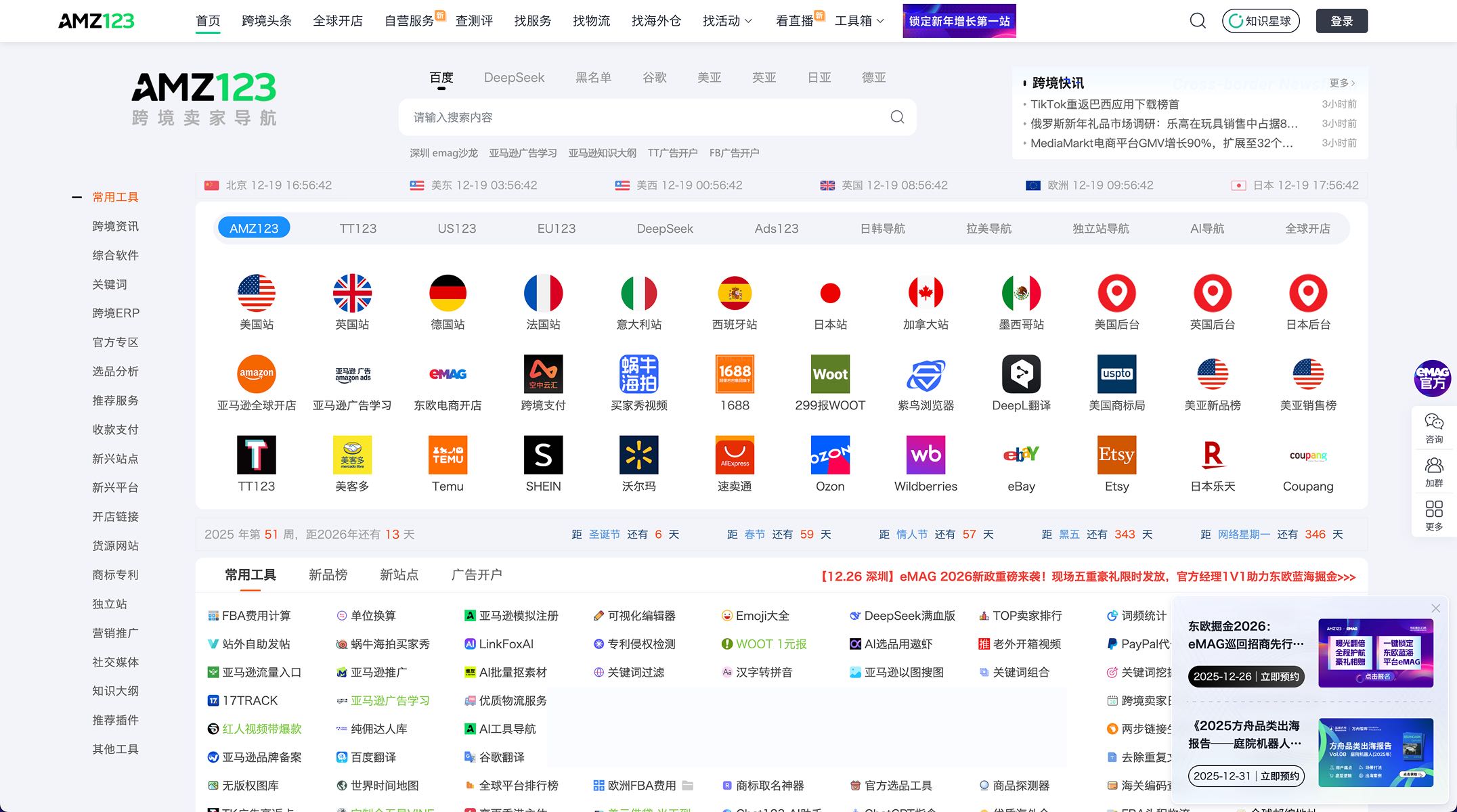The image size is (1457, 812).
Task: Open the 299报WOOT icon
Action: (830, 374)
